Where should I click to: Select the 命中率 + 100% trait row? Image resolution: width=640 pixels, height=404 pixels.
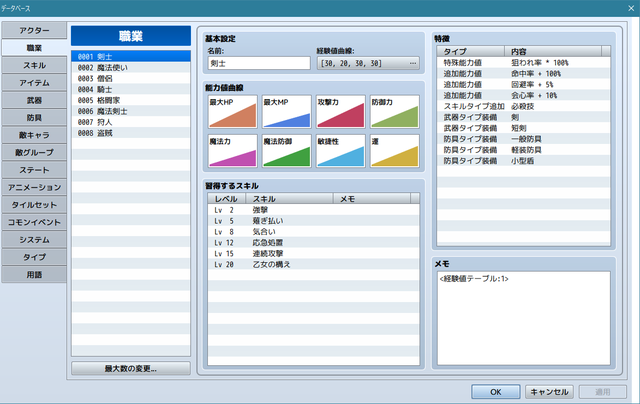(524, 73)
